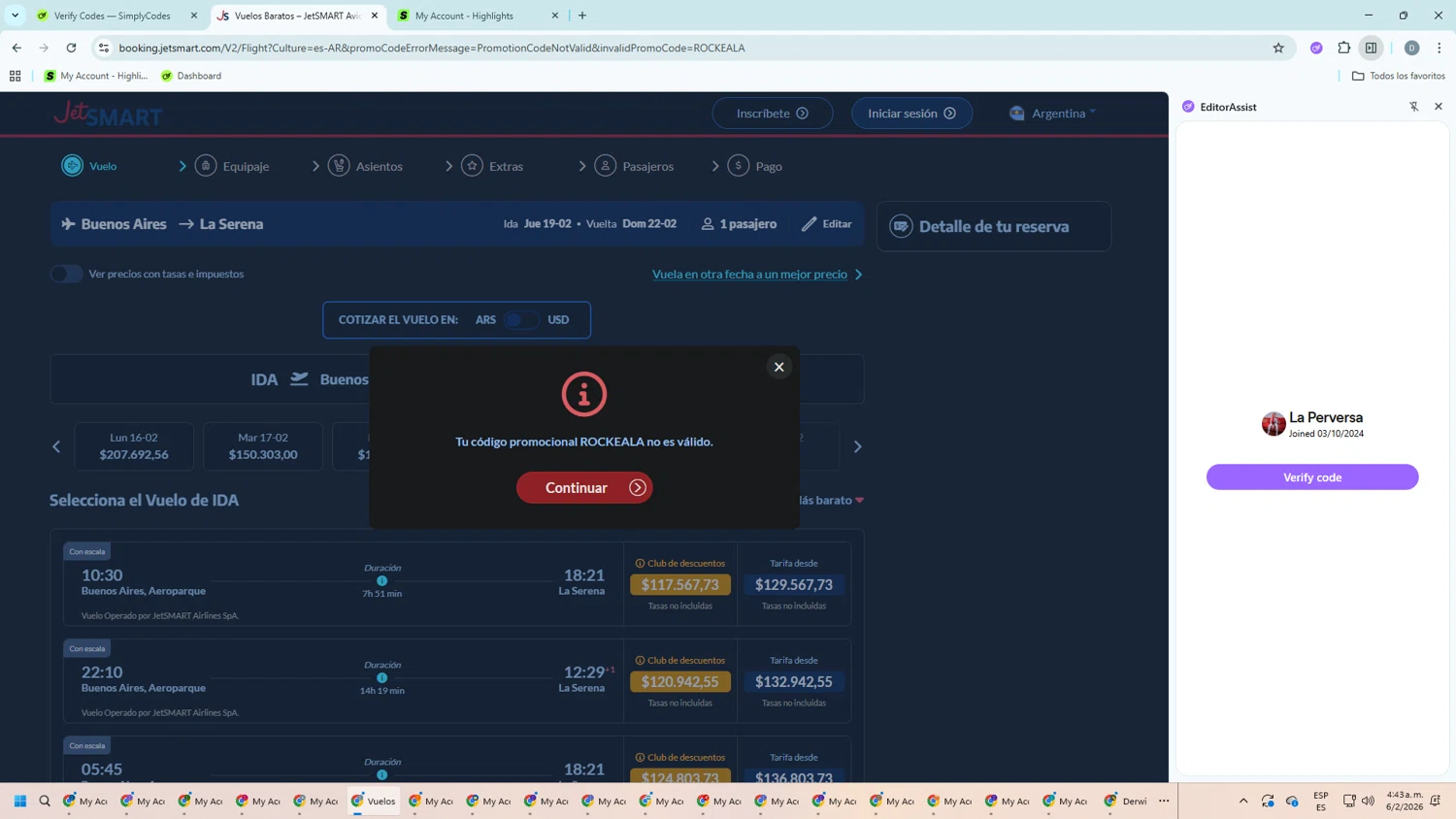Open the Argentina country dropdown
Viewport: 1456px width, 819px height.
(x=1053, y=114)
